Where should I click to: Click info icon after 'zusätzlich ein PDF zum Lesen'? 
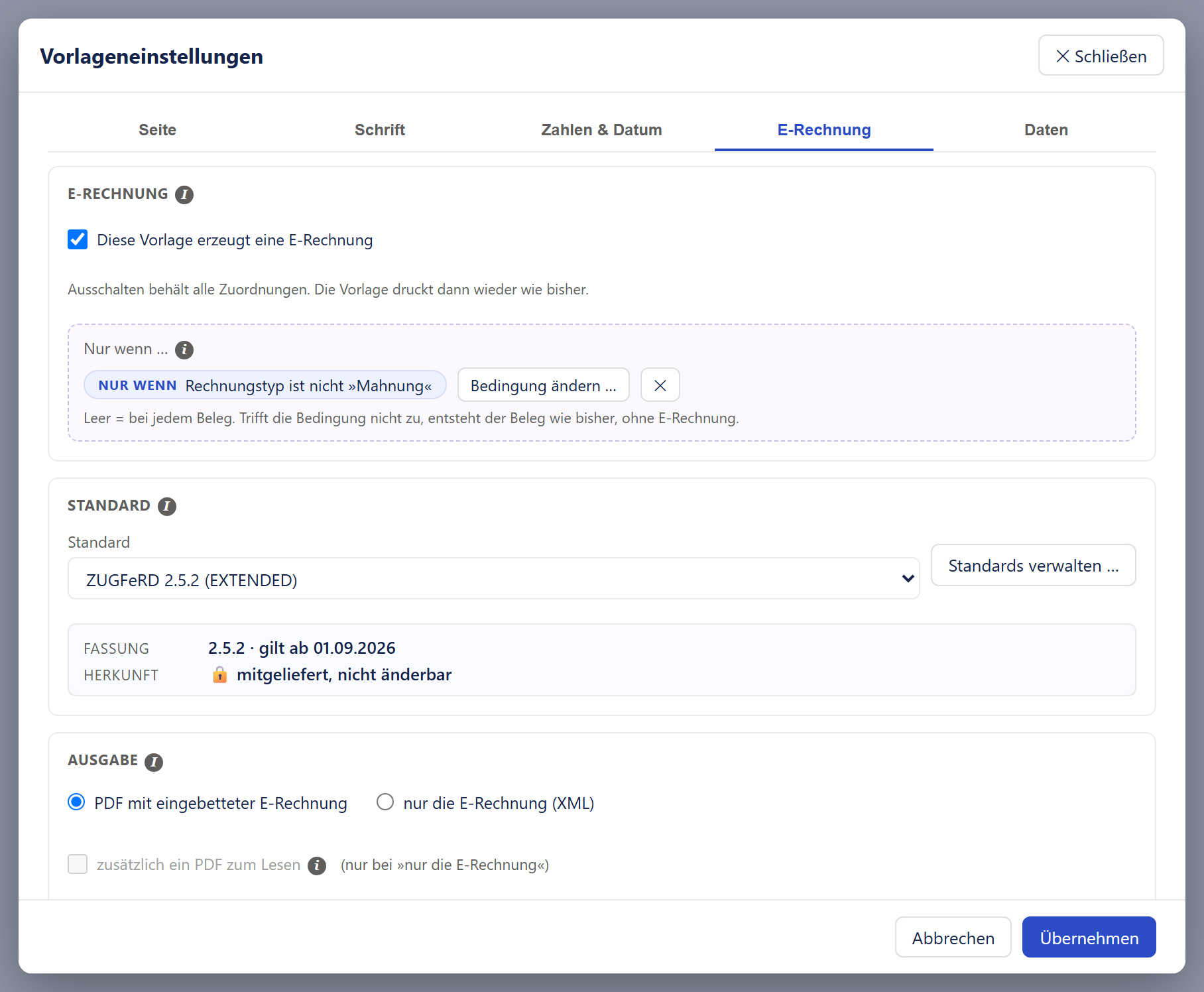pyautogui.click(x=317, y=866)
